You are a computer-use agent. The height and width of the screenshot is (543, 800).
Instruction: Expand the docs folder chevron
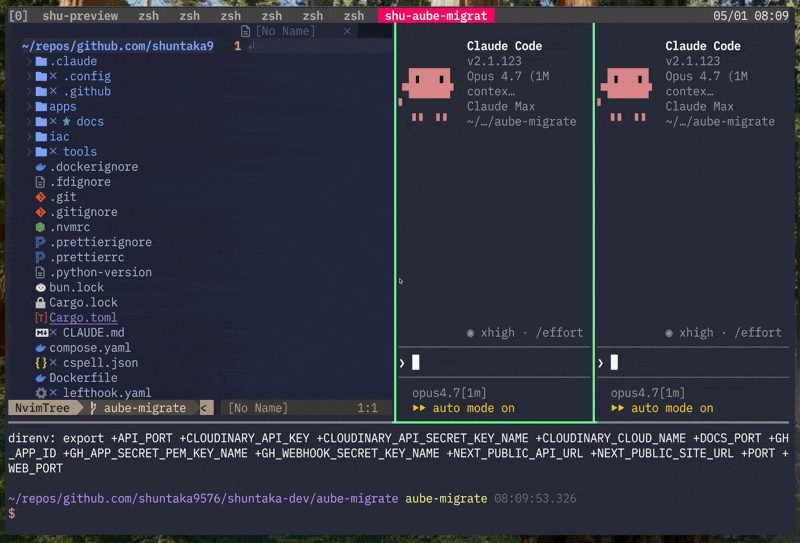pyautogui.click(x=29, y=121)
